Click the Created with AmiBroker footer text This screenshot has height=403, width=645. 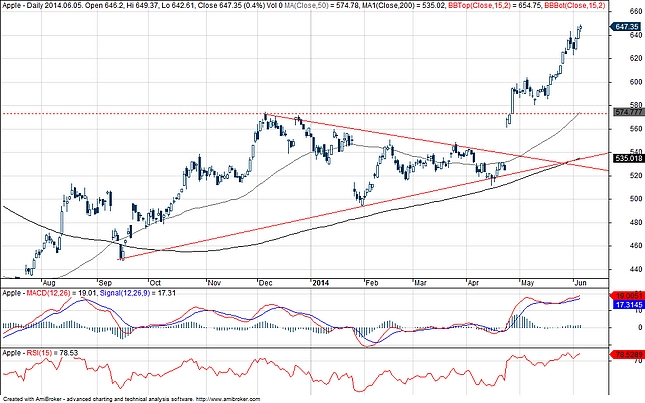(x=31, y=399)
